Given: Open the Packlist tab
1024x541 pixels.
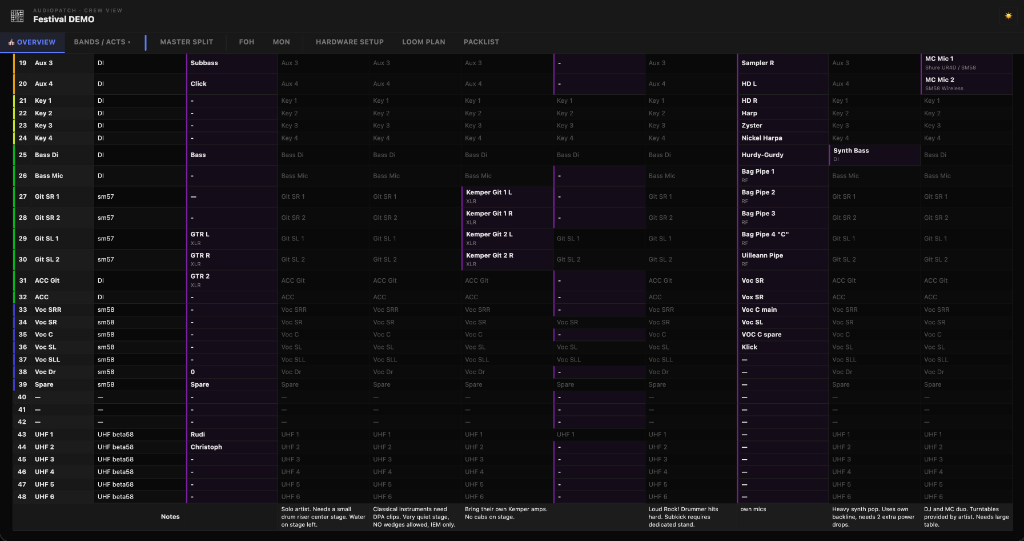Looking at the screenshot, I should click(x=481, y=42).
